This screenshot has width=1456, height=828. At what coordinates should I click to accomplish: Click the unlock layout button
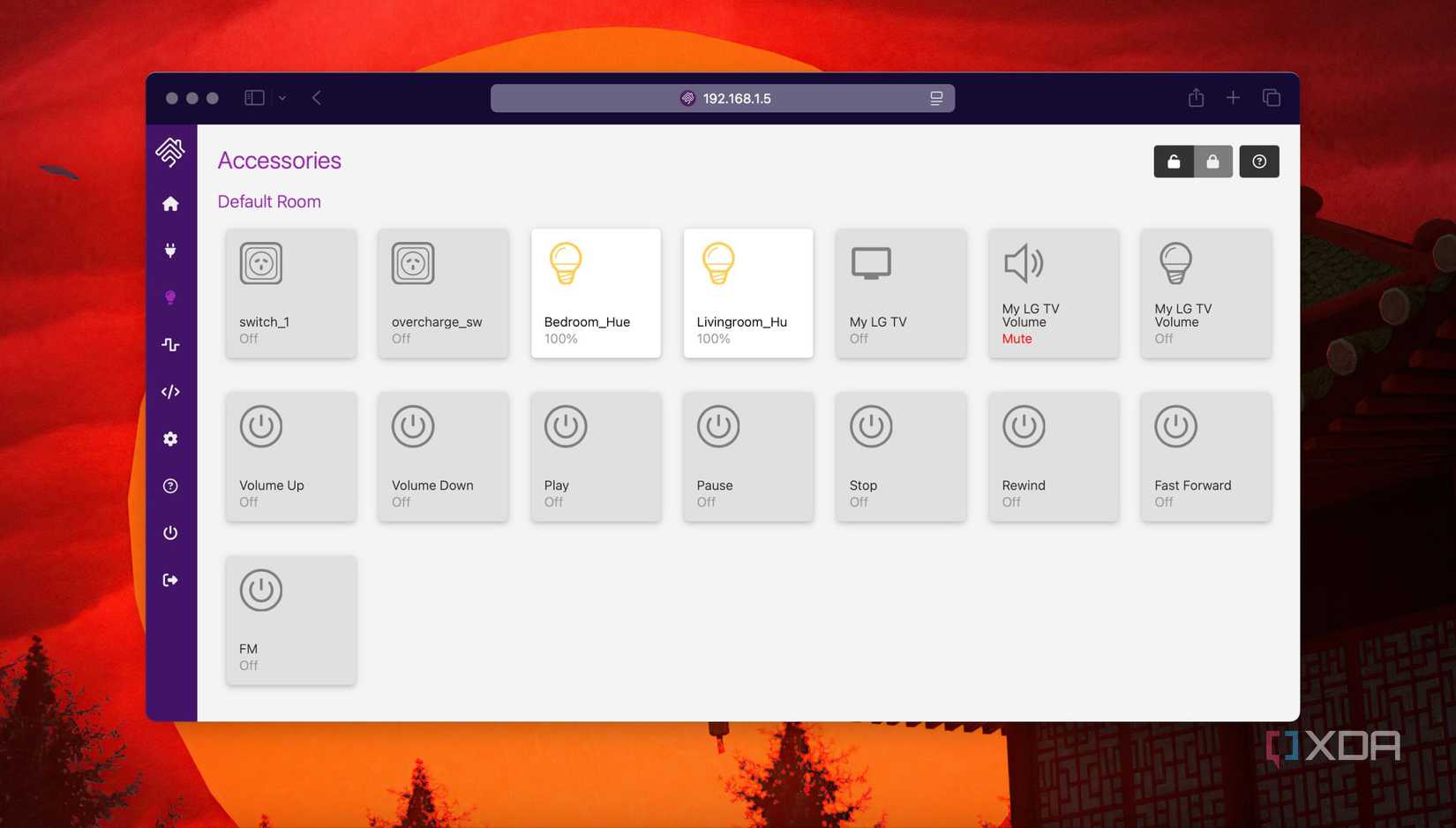(x=1174, y=162)
